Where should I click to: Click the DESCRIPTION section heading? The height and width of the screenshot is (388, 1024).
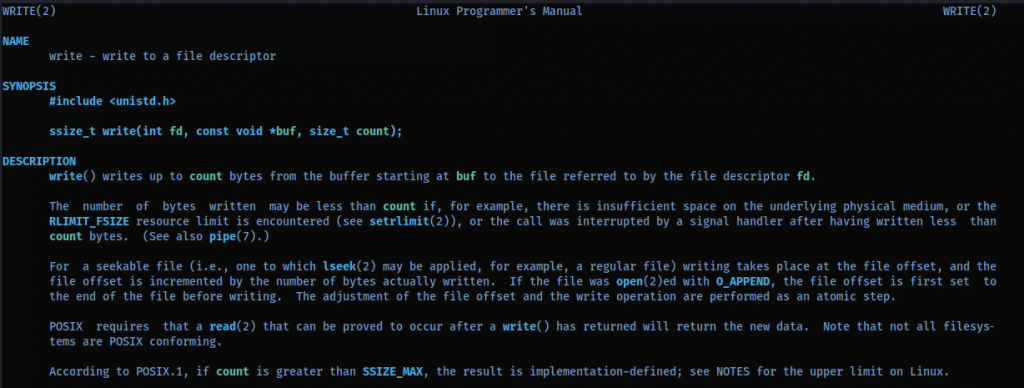pos(39,161)
